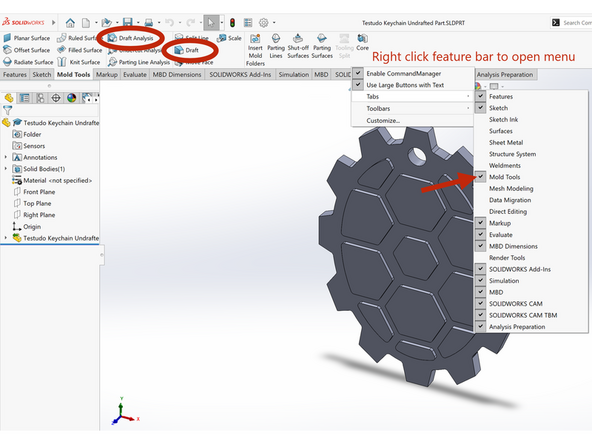592x444 pixels.
Task: Select the Offset Surface tool
Action: 27,50
